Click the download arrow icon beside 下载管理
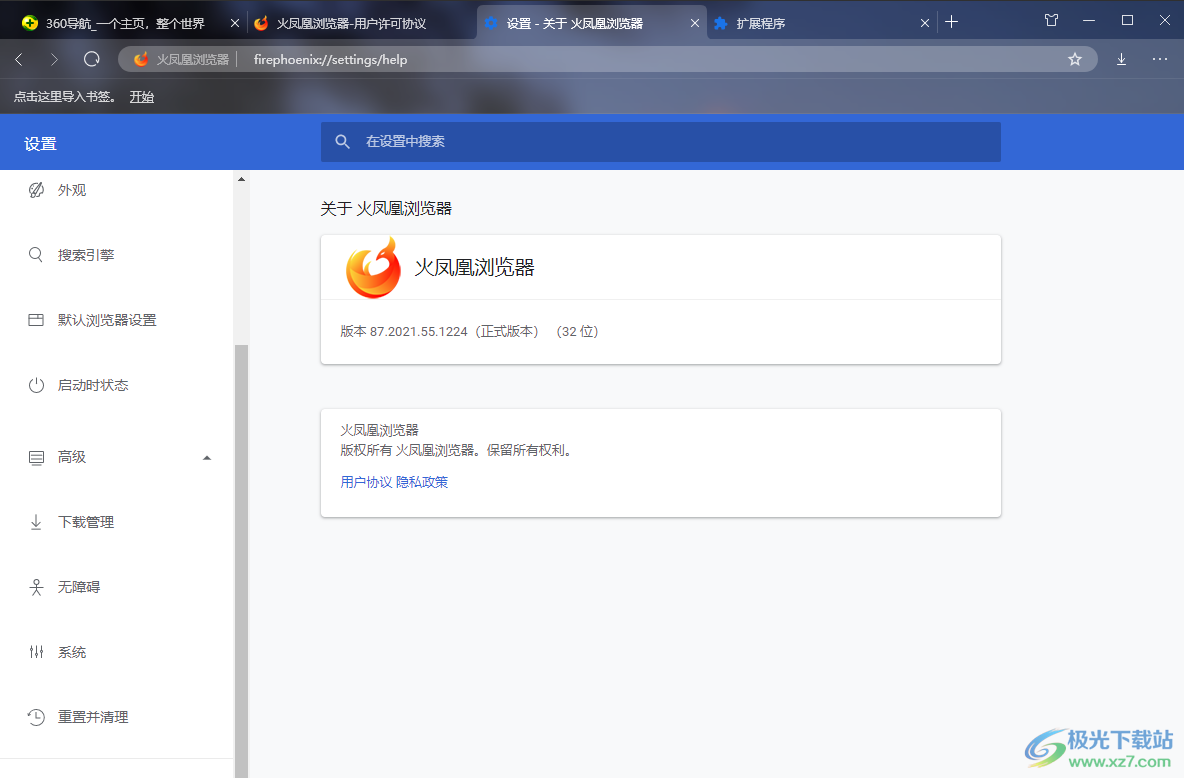The width and height of the screenshot is (1184, 778). (35, 522)
